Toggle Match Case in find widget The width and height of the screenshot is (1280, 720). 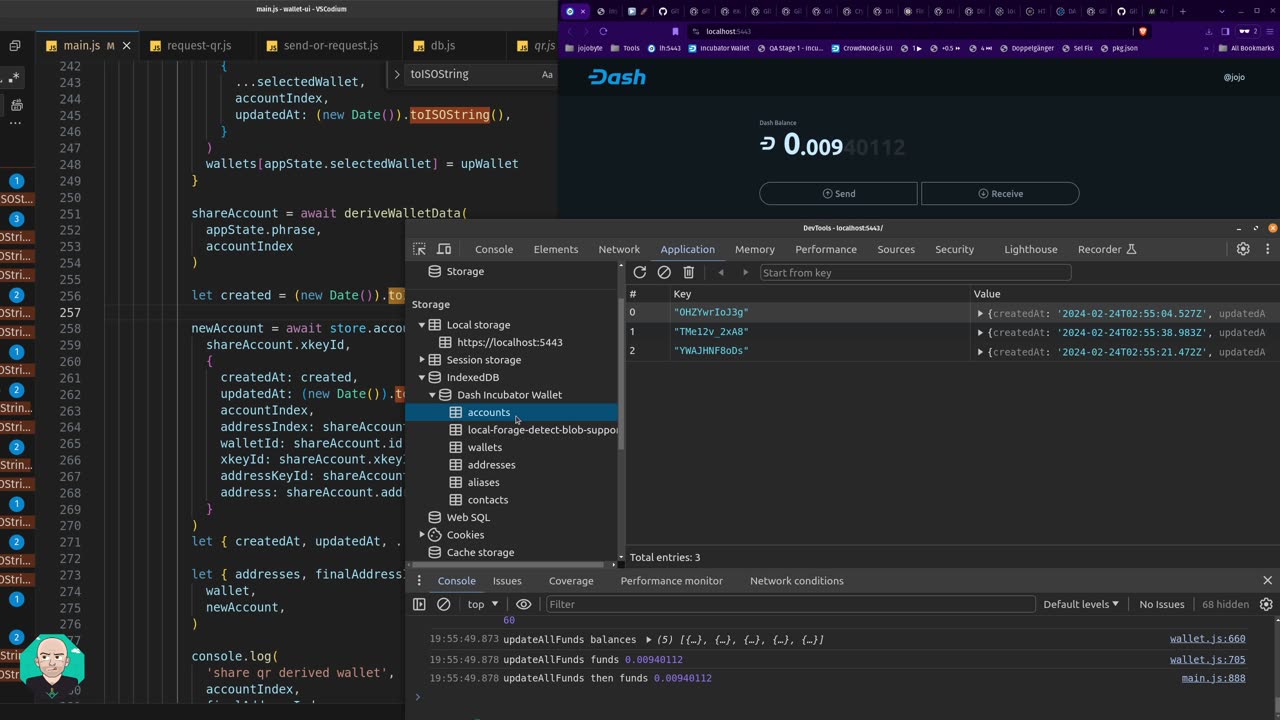(547, 74)
